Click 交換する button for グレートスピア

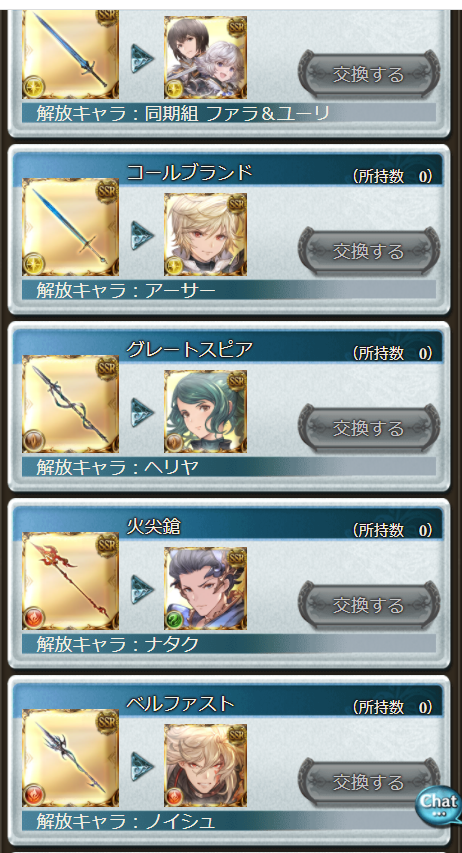click(369, 428)
